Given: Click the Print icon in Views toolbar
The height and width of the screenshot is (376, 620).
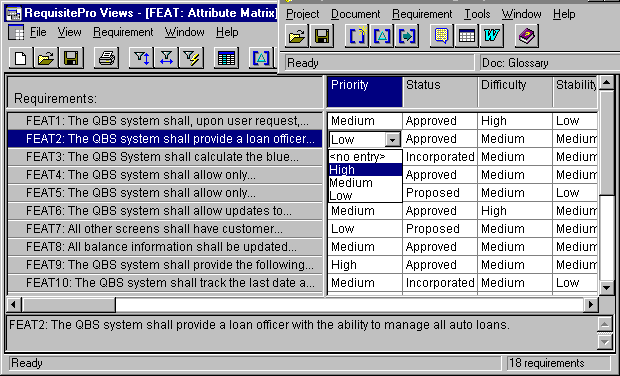Looking at the screenshot, I should coord(106,59).
